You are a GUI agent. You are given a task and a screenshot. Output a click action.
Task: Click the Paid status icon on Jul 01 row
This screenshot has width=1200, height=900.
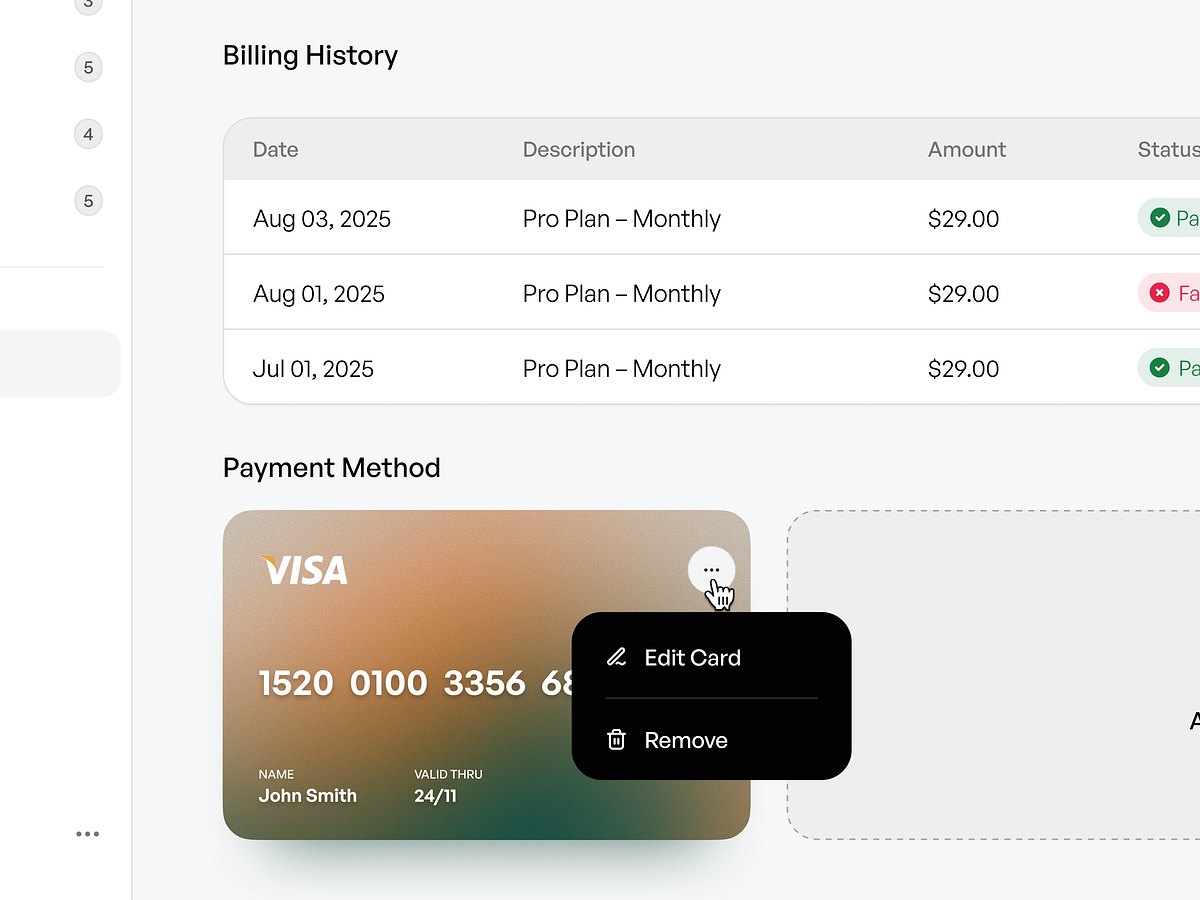pos(1160,367)
